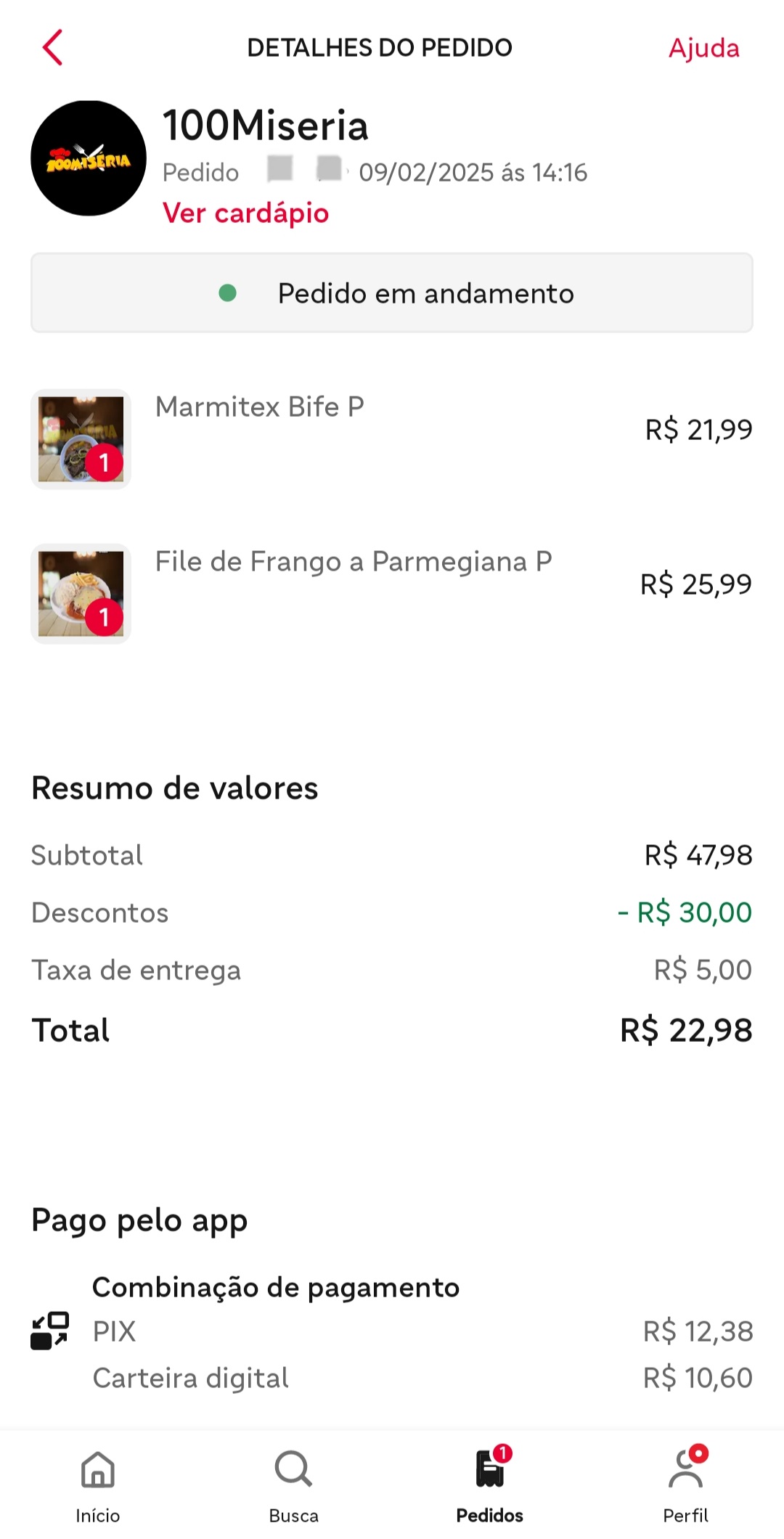Open Ver cardápio menu link
Viewport: 784px width, 1539px height.
[245, 213]
